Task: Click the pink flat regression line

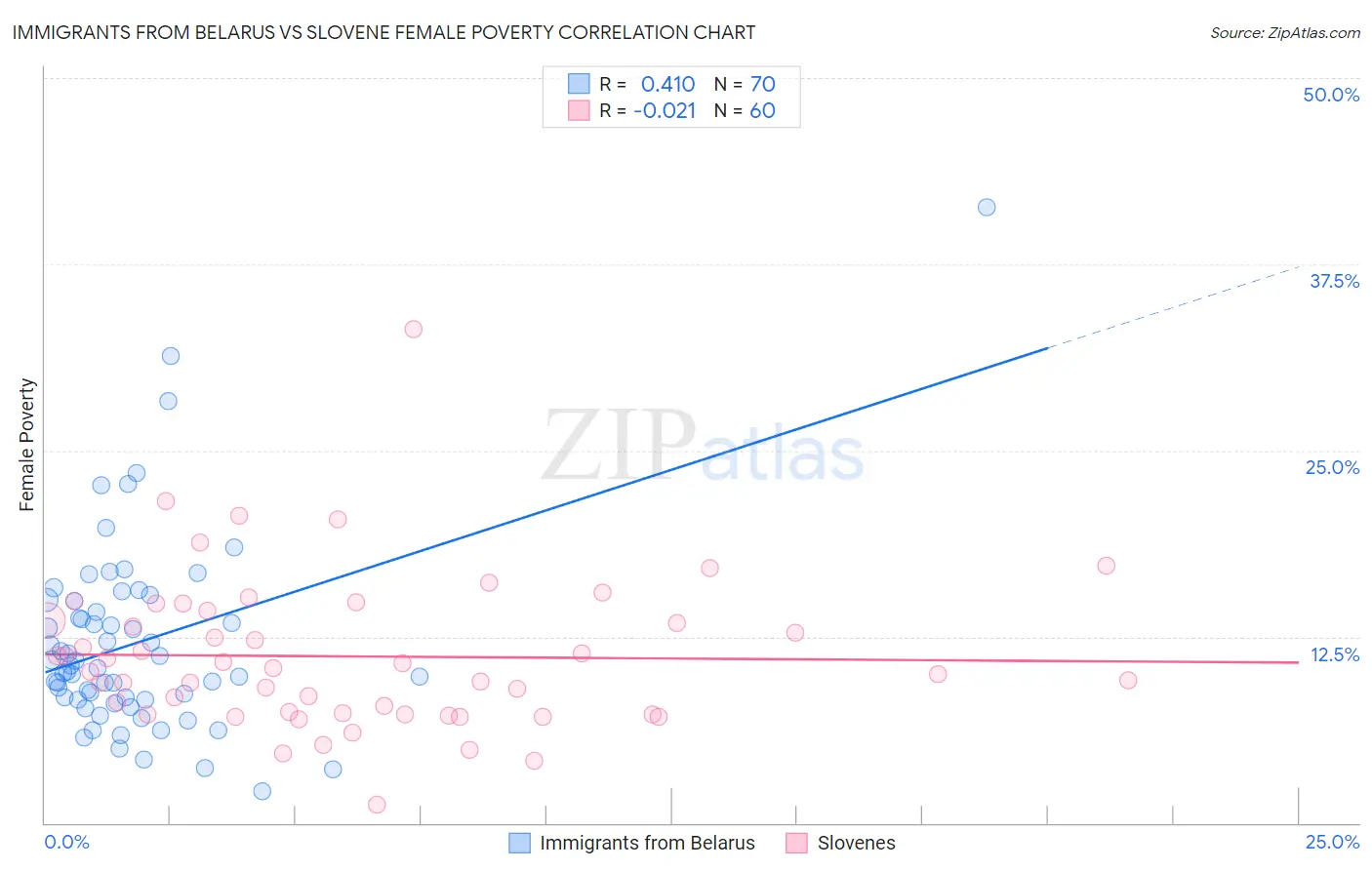Action: 671,657
